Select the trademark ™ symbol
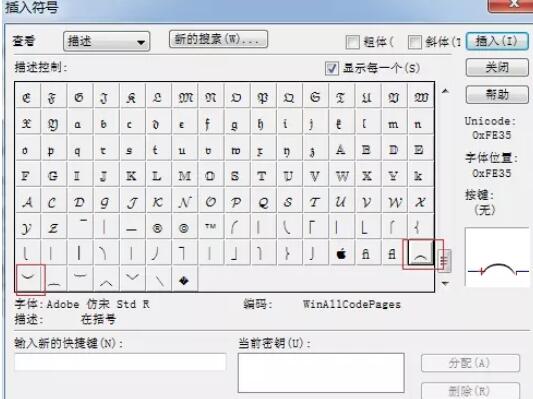This screenshot has height=399, width=533. point(210,228)
